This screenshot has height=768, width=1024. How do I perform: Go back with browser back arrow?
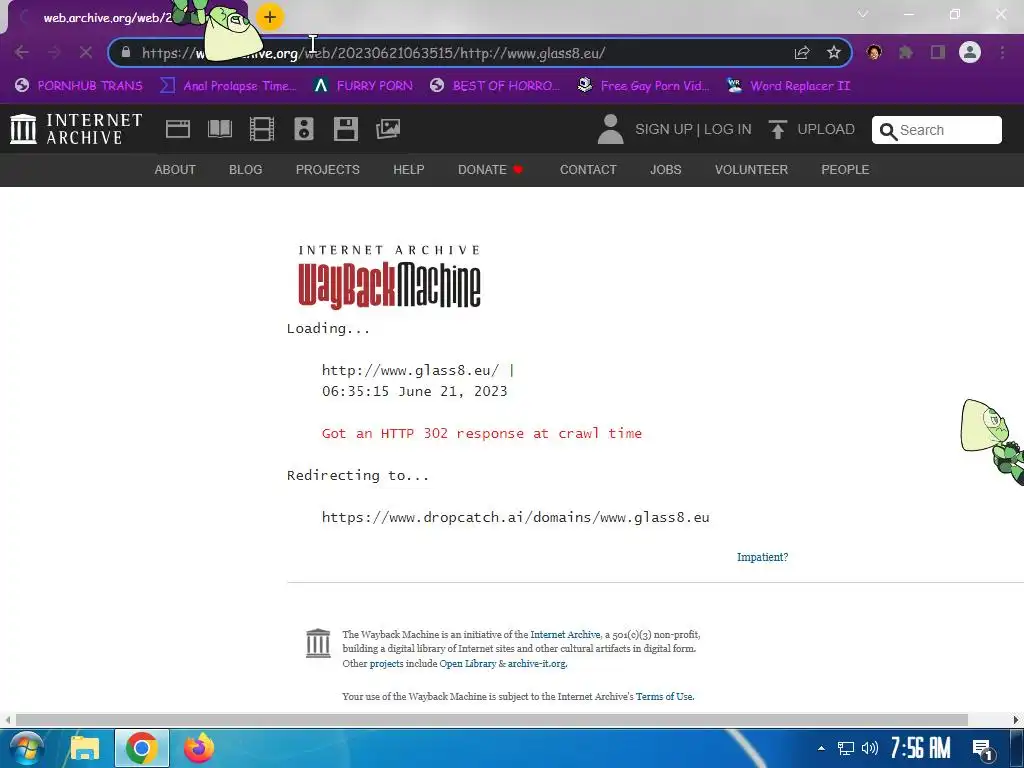pos(22,52)
